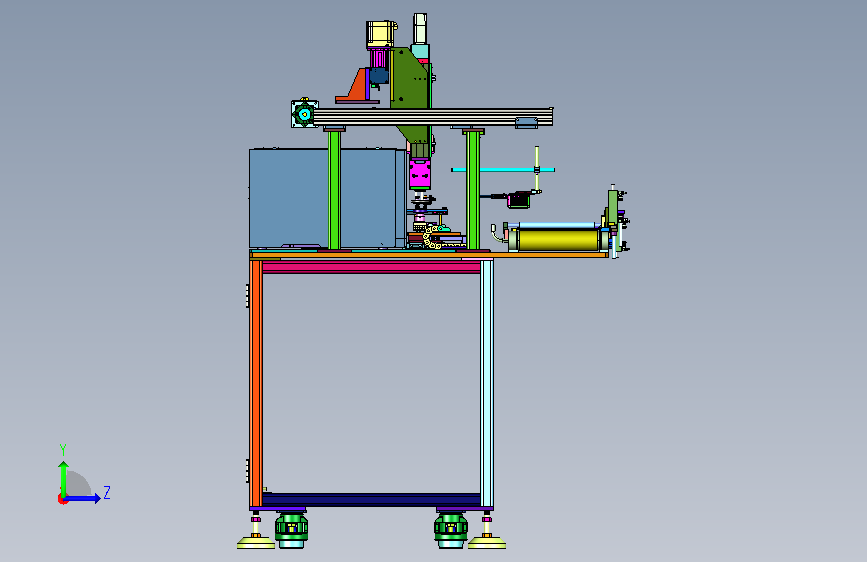Click the red origin point of the axis triad
The image size is (867, 562).
[62, 499]
